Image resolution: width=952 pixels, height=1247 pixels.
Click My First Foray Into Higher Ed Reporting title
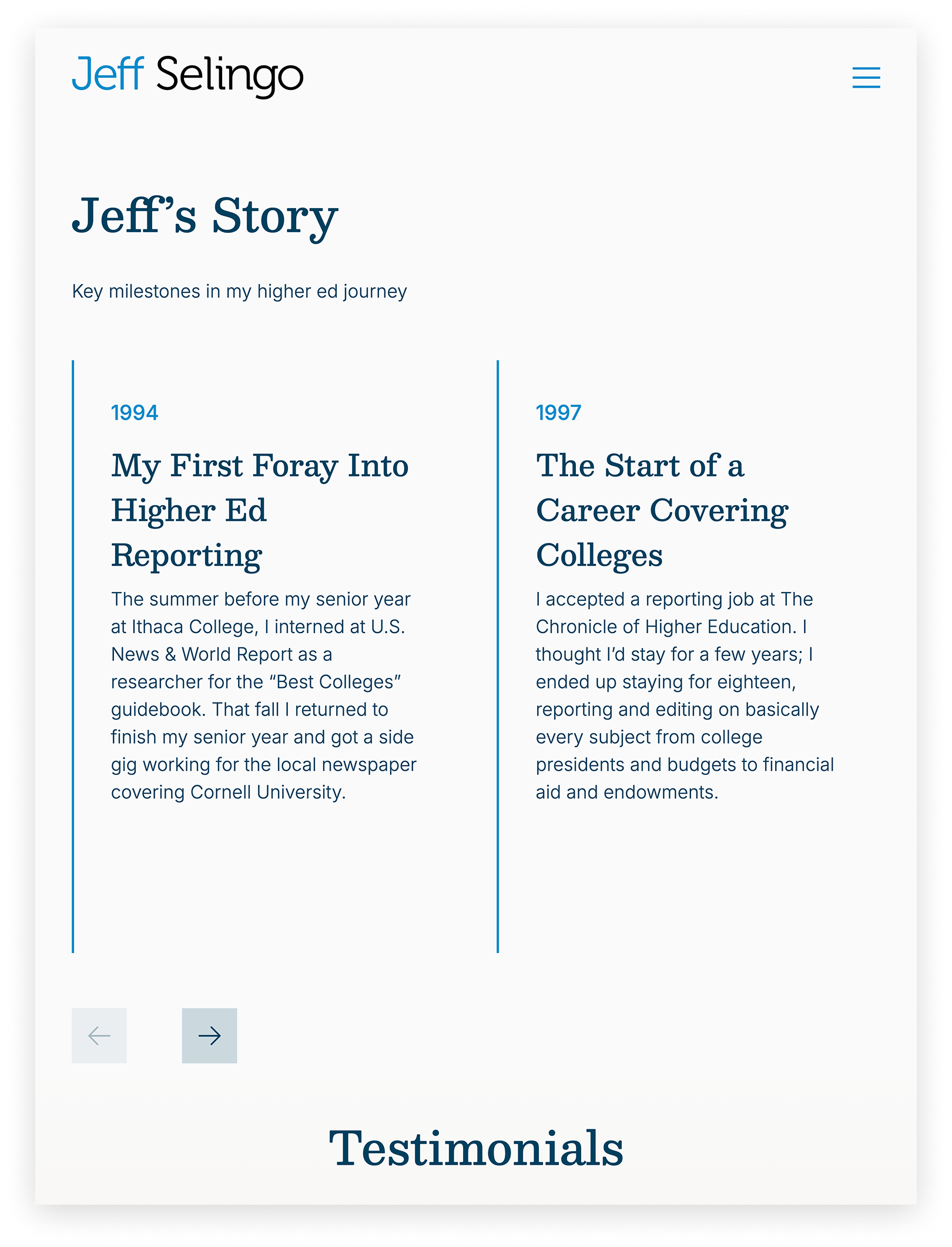pos(260,510)
